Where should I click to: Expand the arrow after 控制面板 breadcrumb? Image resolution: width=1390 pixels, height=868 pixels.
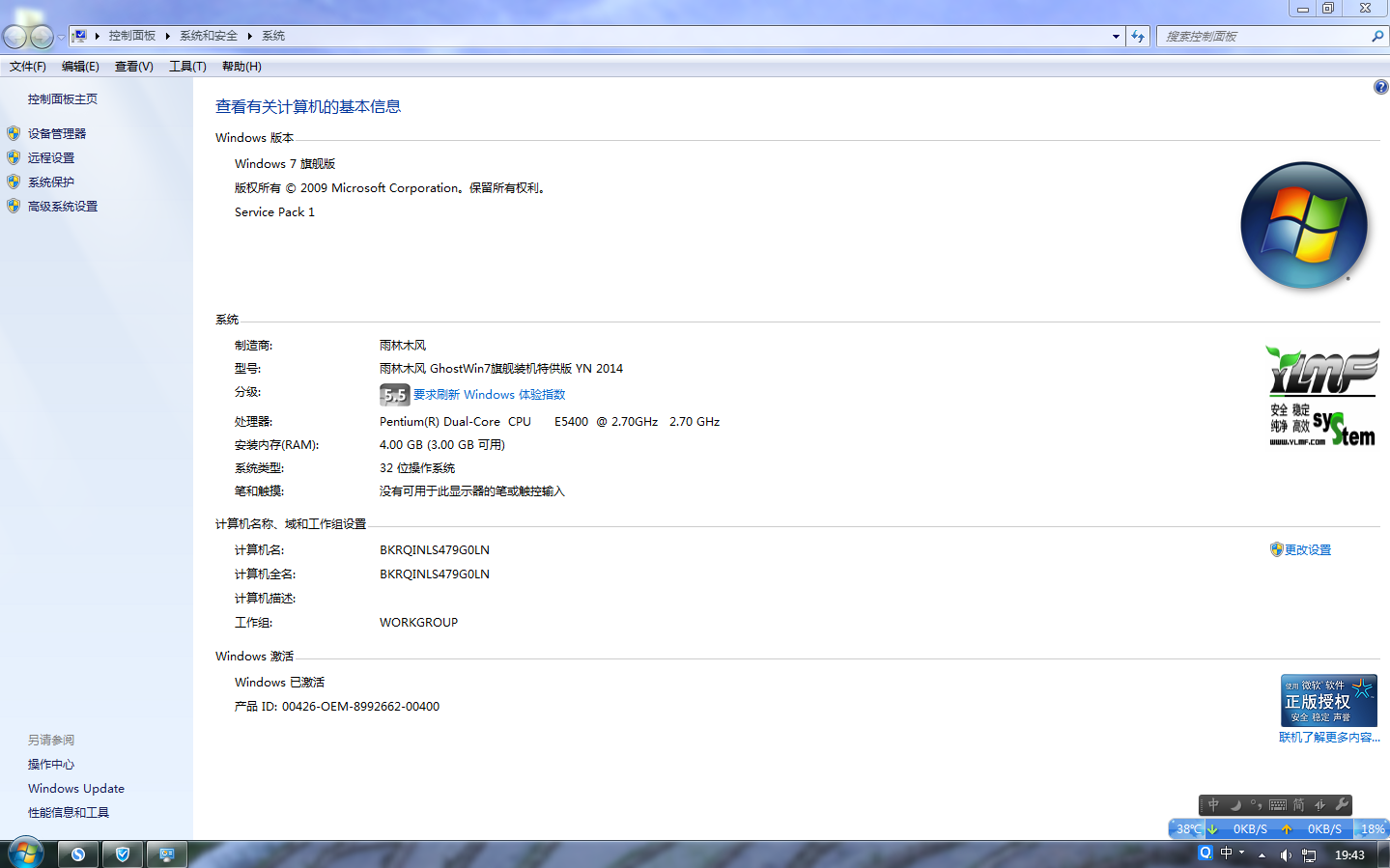pos(168,36)
